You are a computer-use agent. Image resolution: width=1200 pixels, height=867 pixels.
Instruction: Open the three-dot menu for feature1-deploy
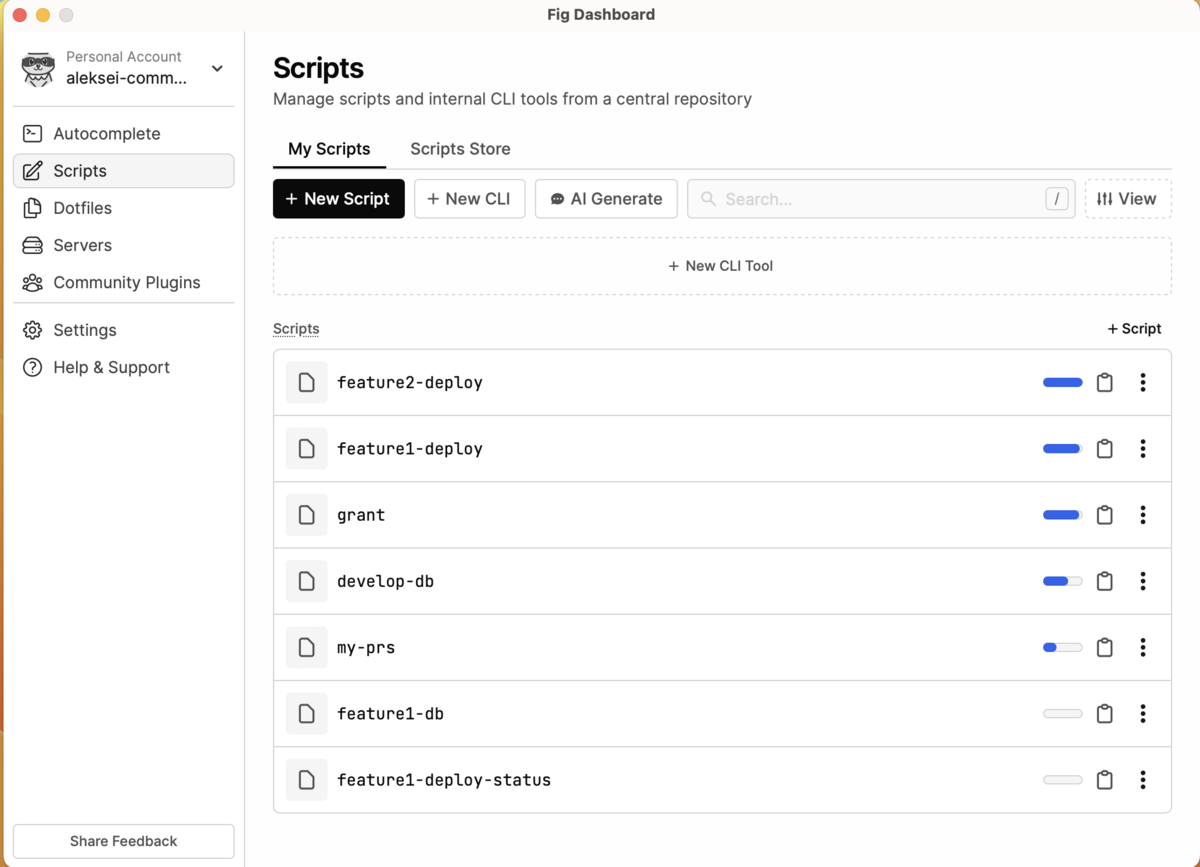pyautogui.click(x=1142, y=449)
